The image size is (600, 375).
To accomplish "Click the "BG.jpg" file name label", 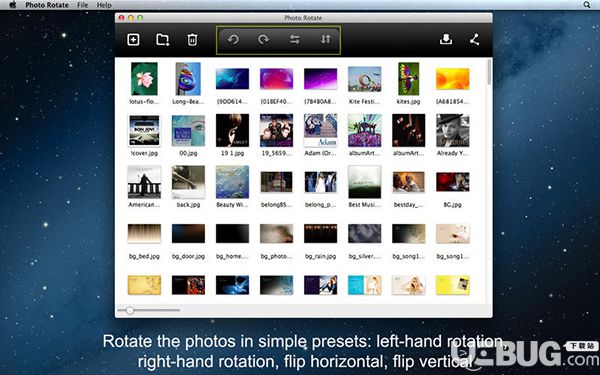I will pos(453,205).
